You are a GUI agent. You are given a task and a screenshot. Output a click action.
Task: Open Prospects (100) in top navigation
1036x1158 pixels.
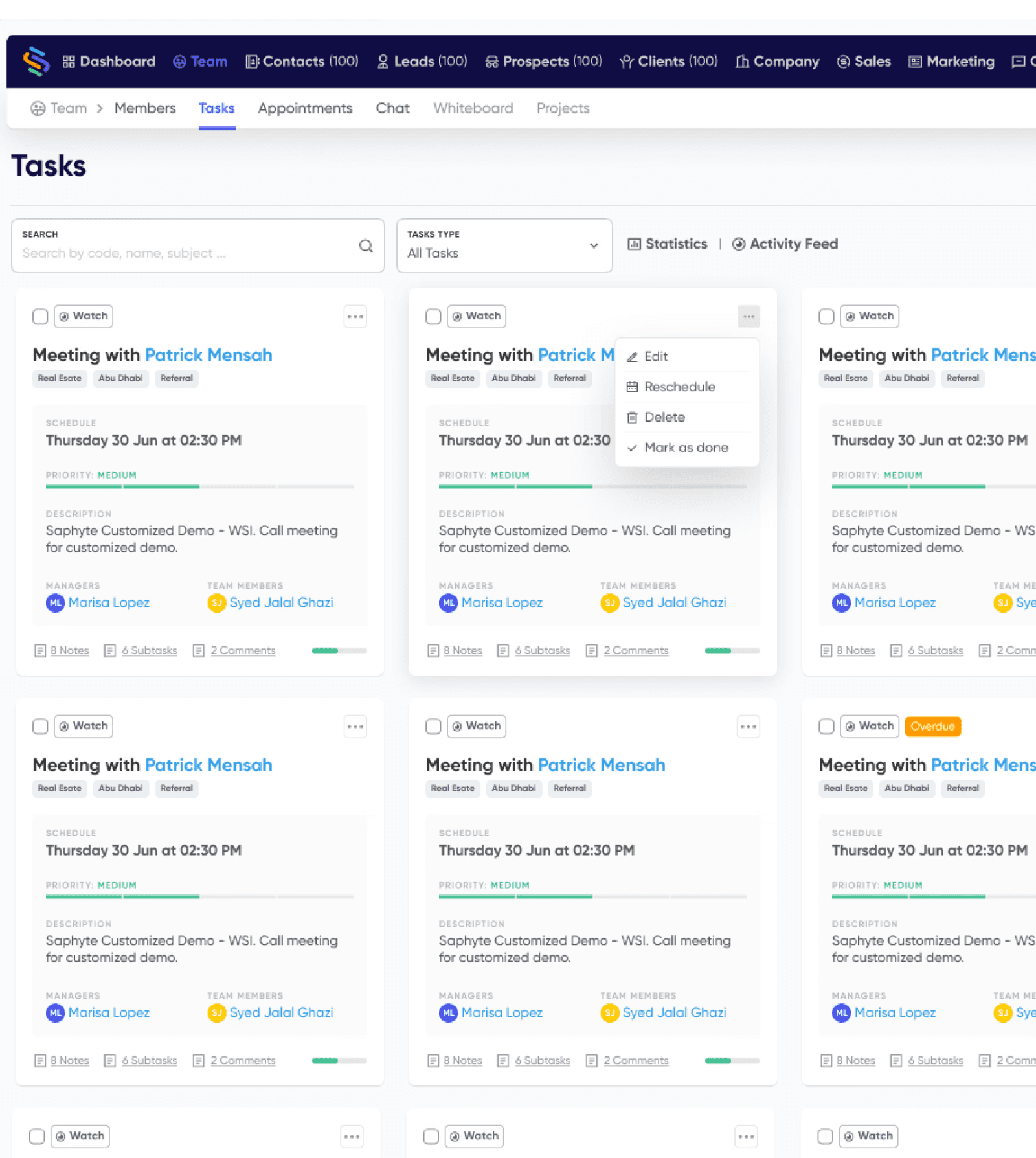tap(544, 62)
